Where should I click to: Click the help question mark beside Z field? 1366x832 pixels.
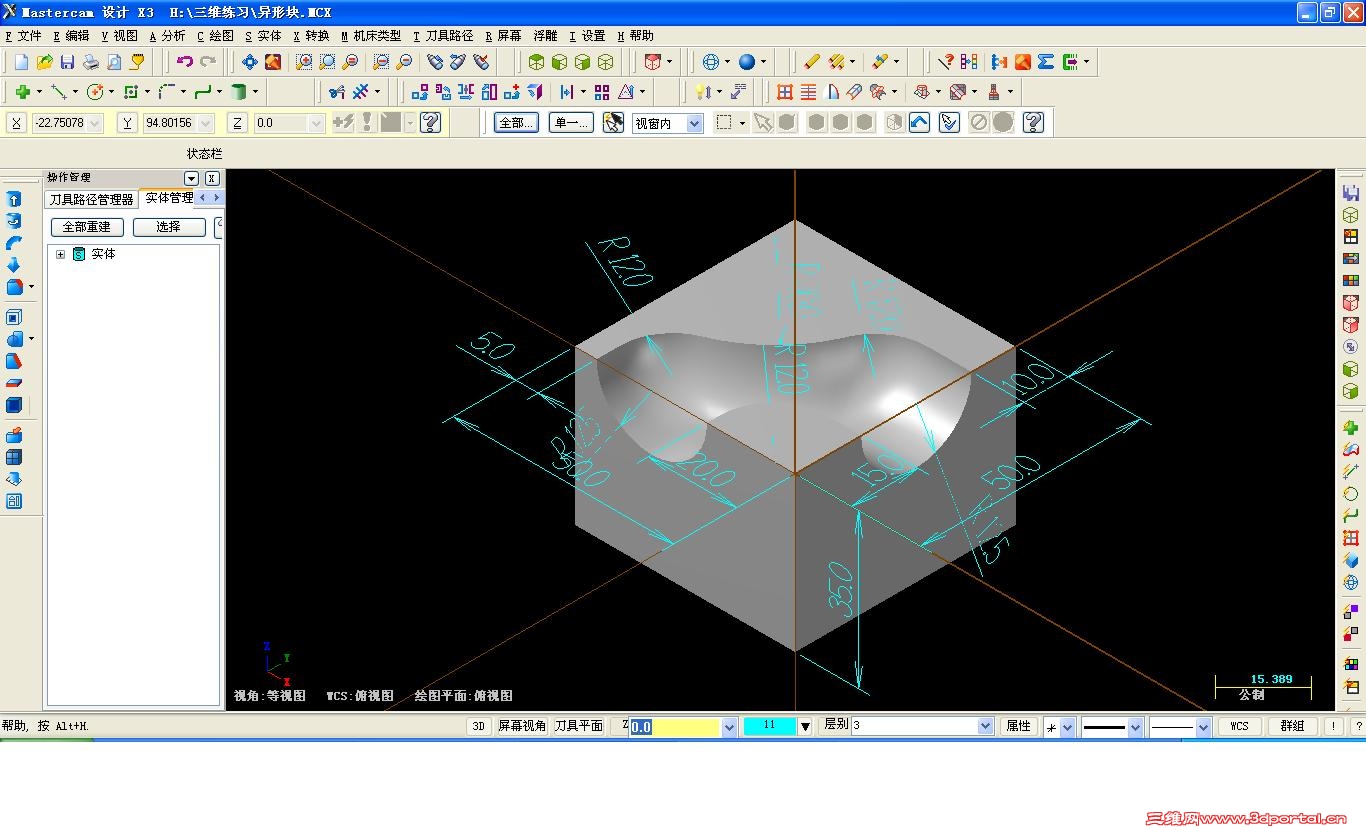pos(431,123)
